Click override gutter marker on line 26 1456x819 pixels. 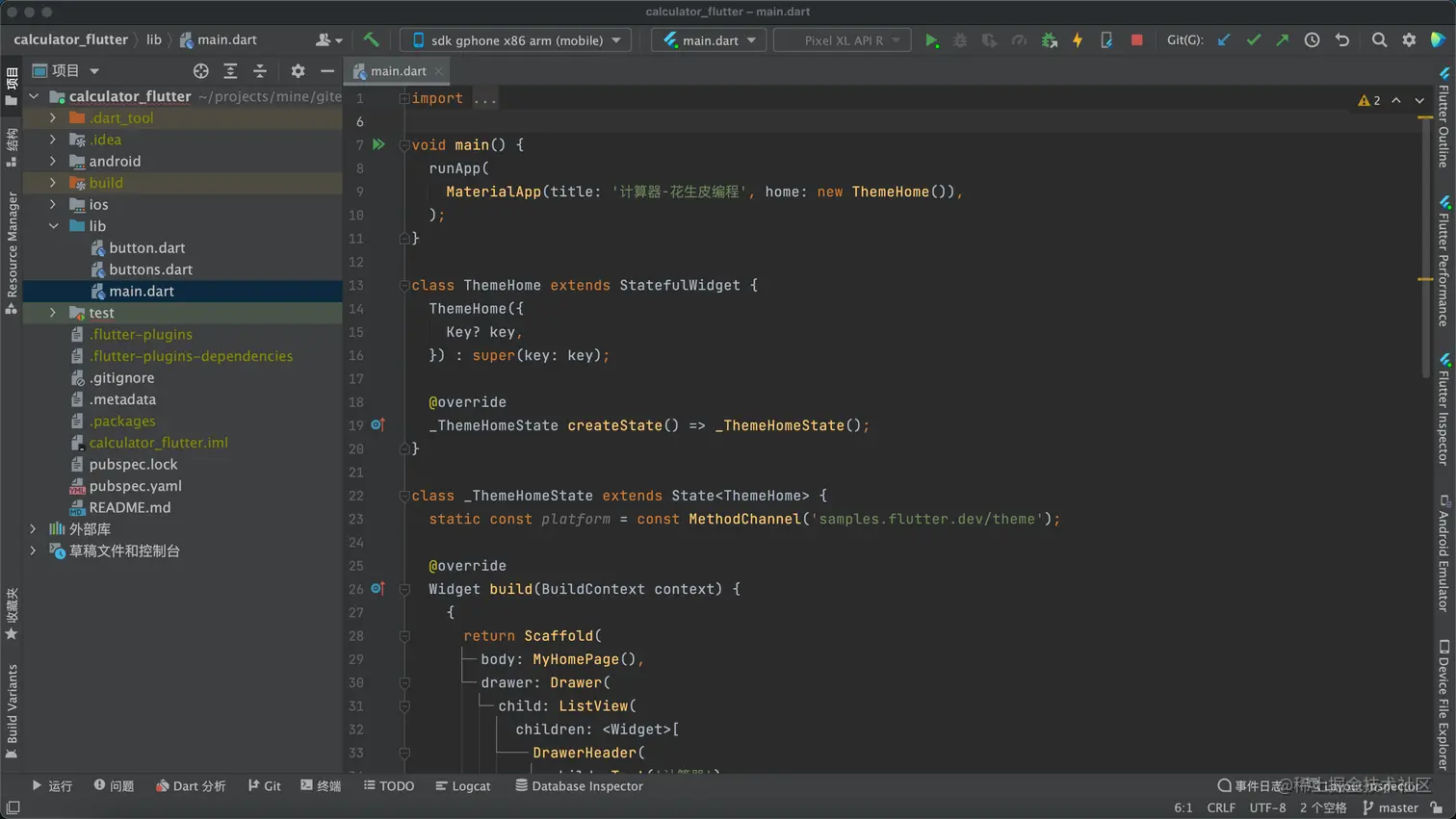(377, 588)
